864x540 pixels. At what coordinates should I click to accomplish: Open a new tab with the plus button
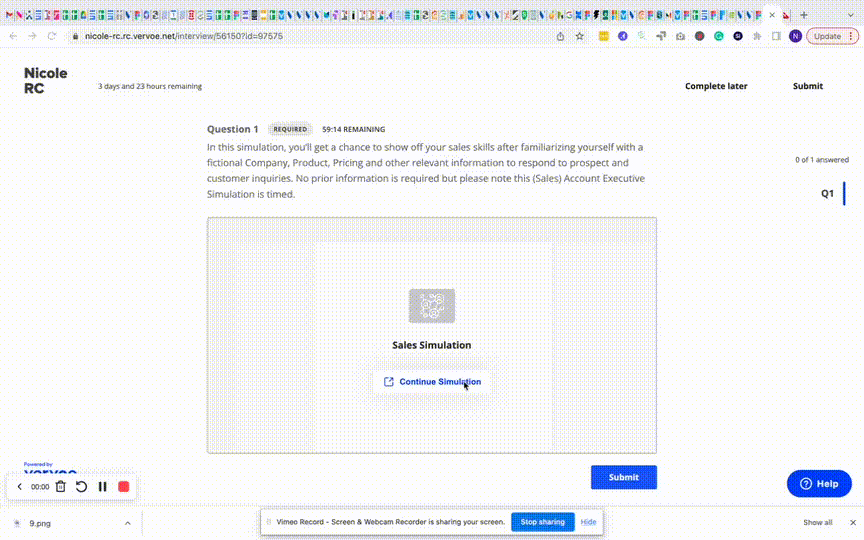coord(804,15)
